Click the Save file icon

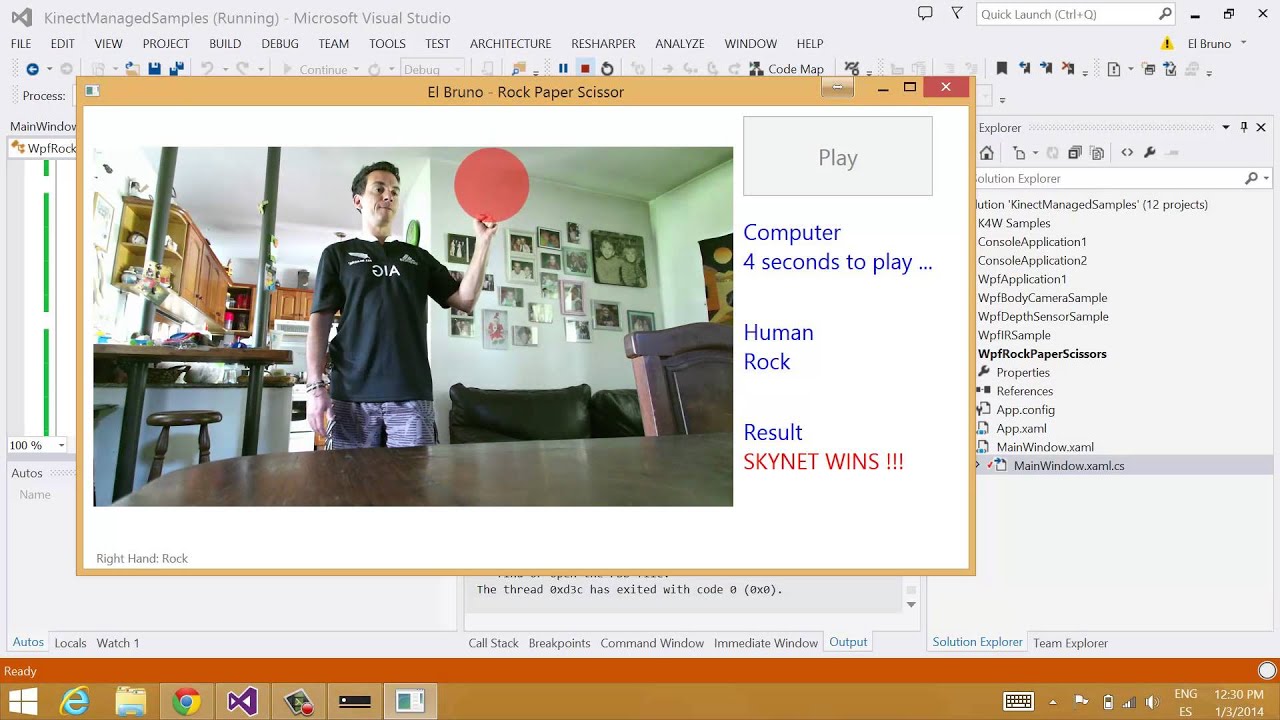click(x=154, y=69)
